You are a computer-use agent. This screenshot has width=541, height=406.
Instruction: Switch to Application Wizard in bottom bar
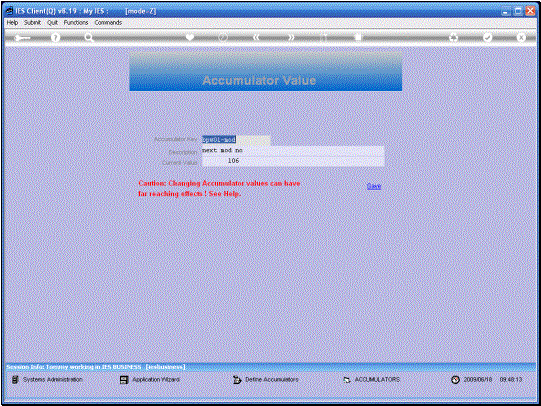coord(150,380)
